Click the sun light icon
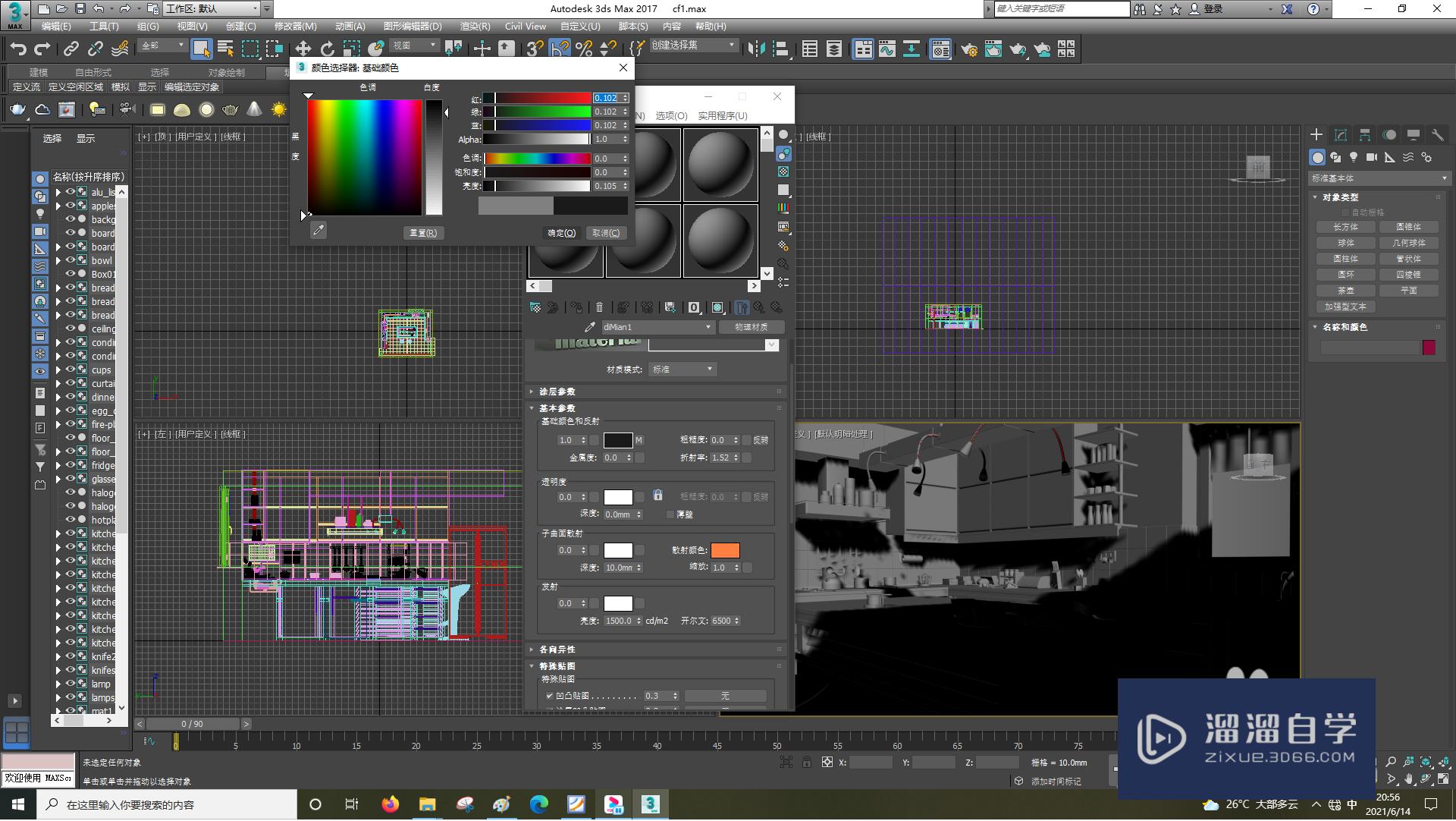The height and width of the screenshot is (821, 1456). click(x=279, y=110)
